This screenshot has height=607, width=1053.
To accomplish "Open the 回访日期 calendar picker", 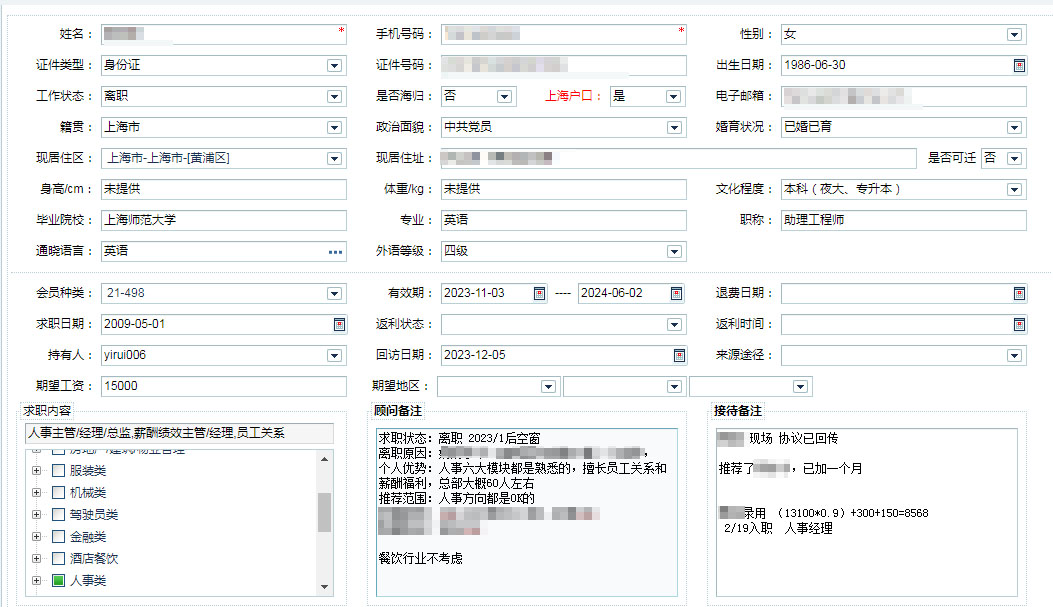I will pyautogui.click(x=679, y=355).
